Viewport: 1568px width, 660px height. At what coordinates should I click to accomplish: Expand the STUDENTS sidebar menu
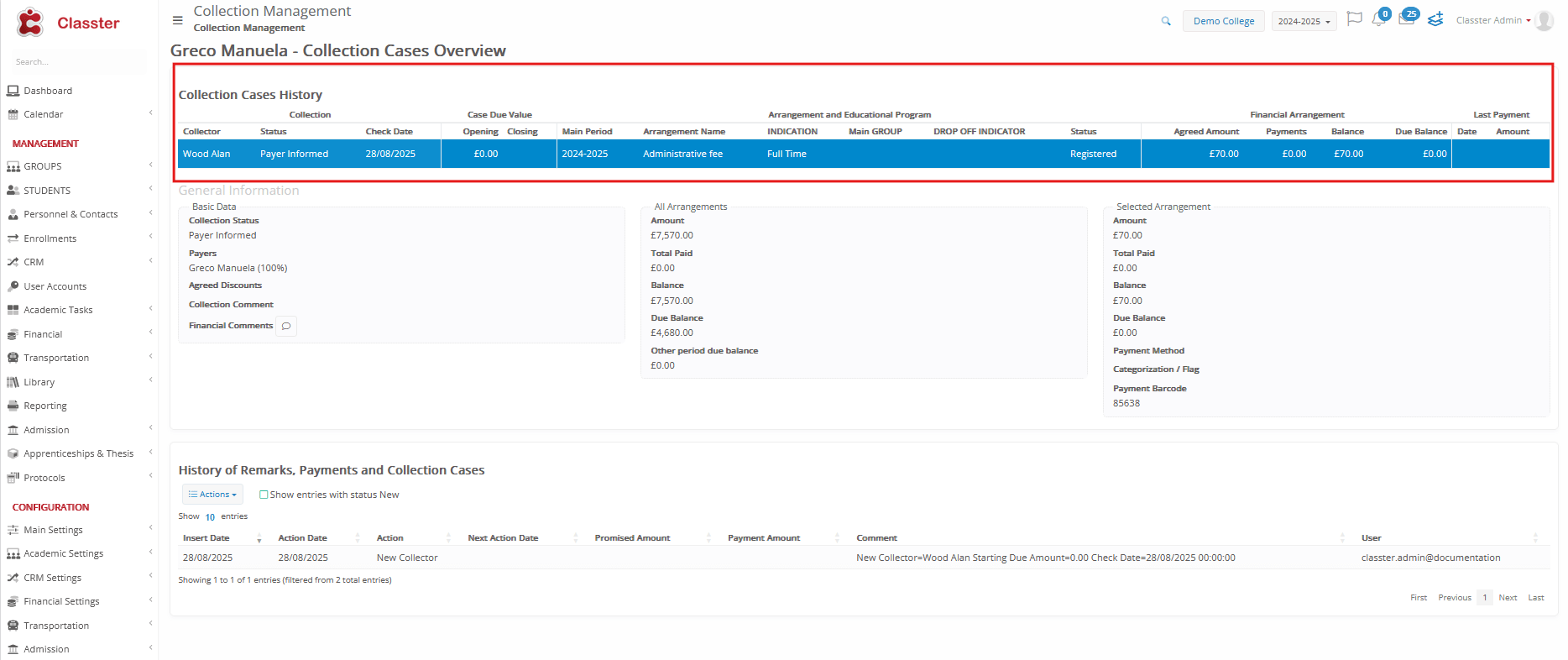pyautogui.click(x=47, y=191)
